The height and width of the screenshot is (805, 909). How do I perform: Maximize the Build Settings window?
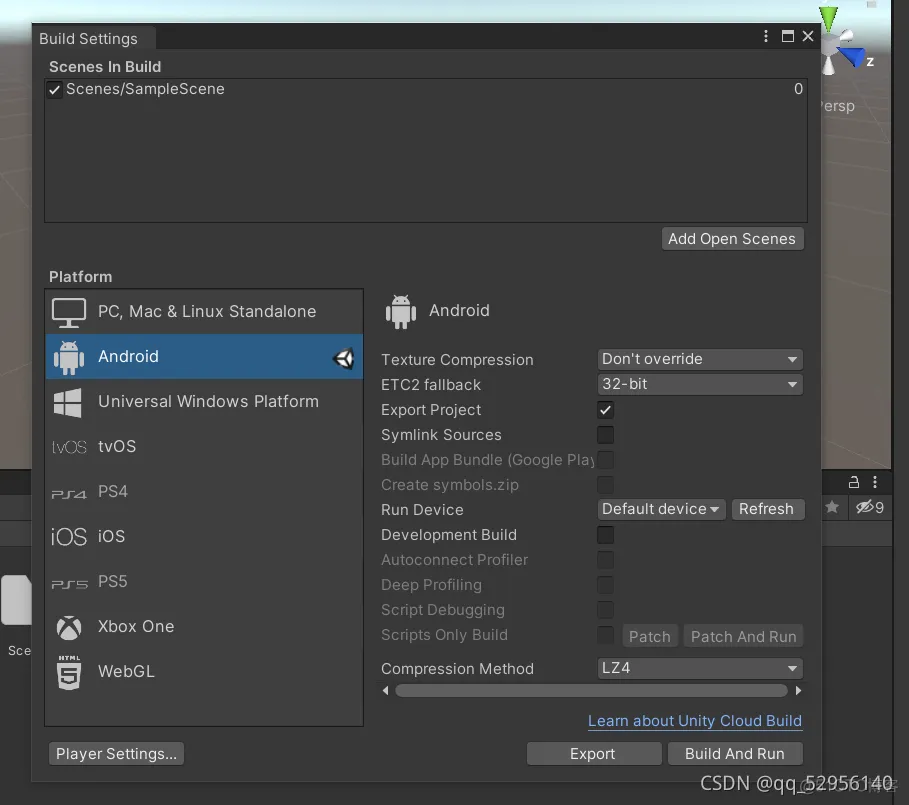pos(787,37)
